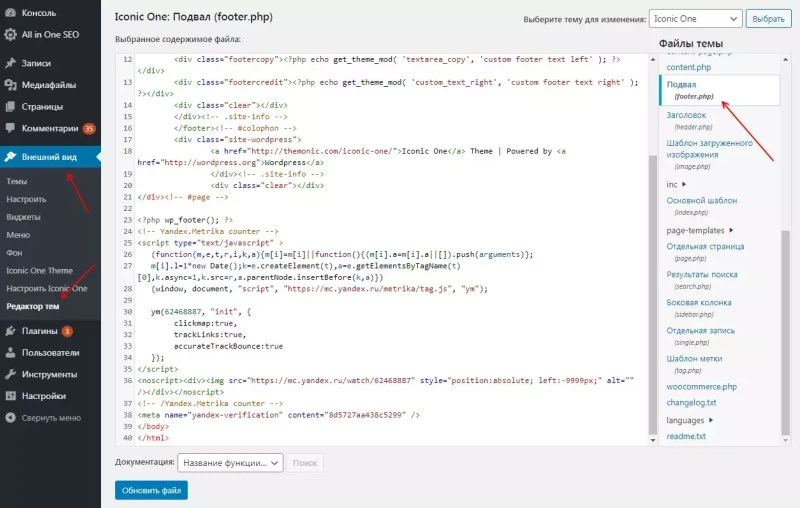
Task: Open the Инструменты menu
Action: (x=50, y=374)
